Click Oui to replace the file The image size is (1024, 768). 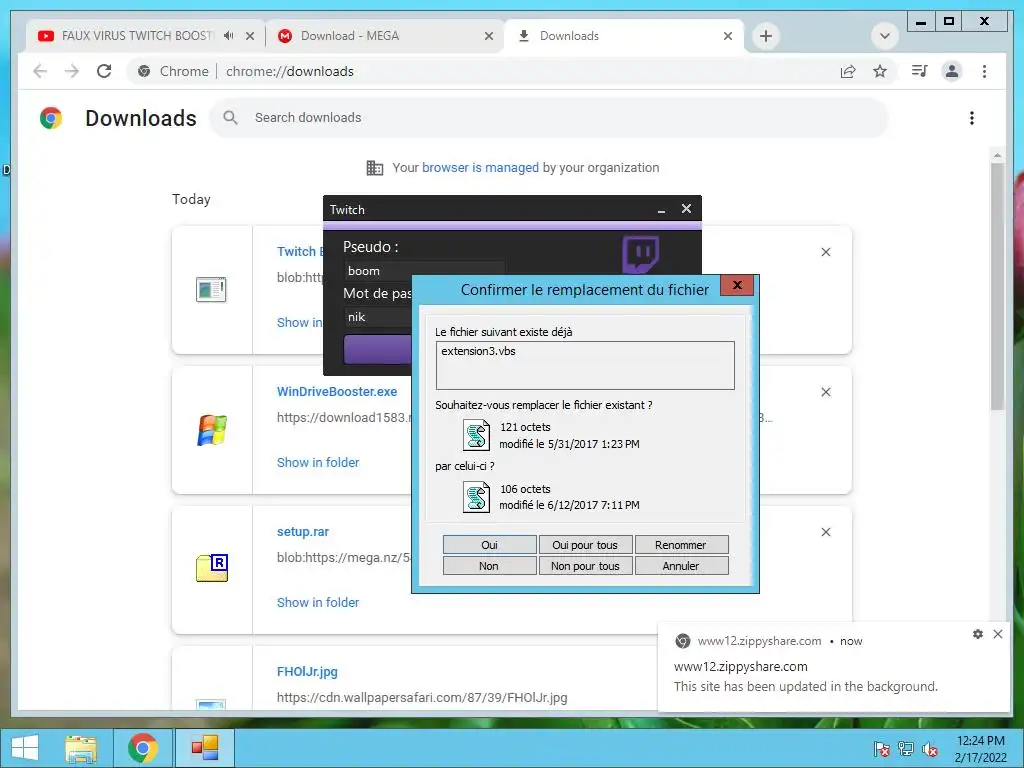[489, 545]
